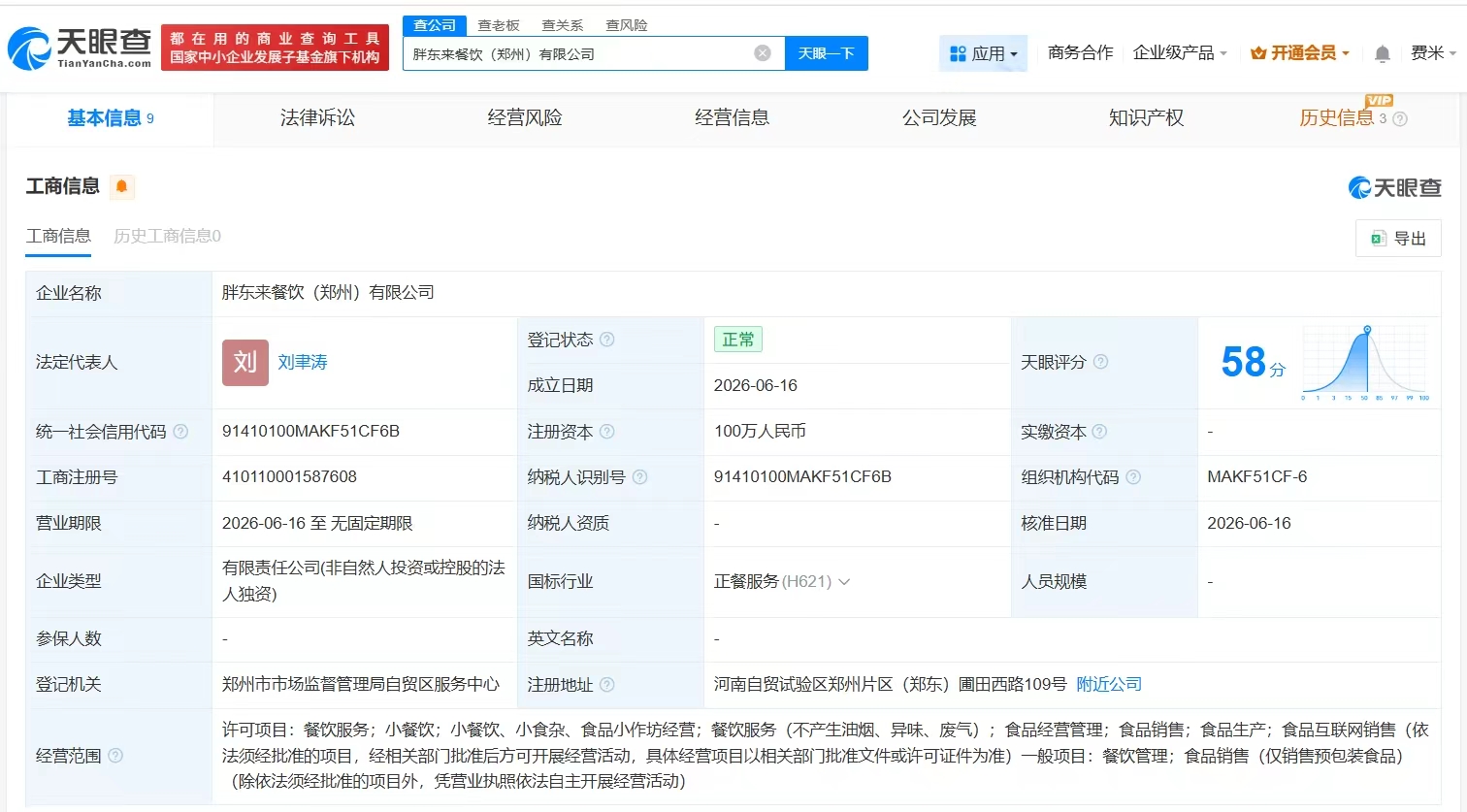Click the help icon beside 注册资本
Image resolution: width=1467 pixels, height=812 pixels.
click(x=607, y=432)
